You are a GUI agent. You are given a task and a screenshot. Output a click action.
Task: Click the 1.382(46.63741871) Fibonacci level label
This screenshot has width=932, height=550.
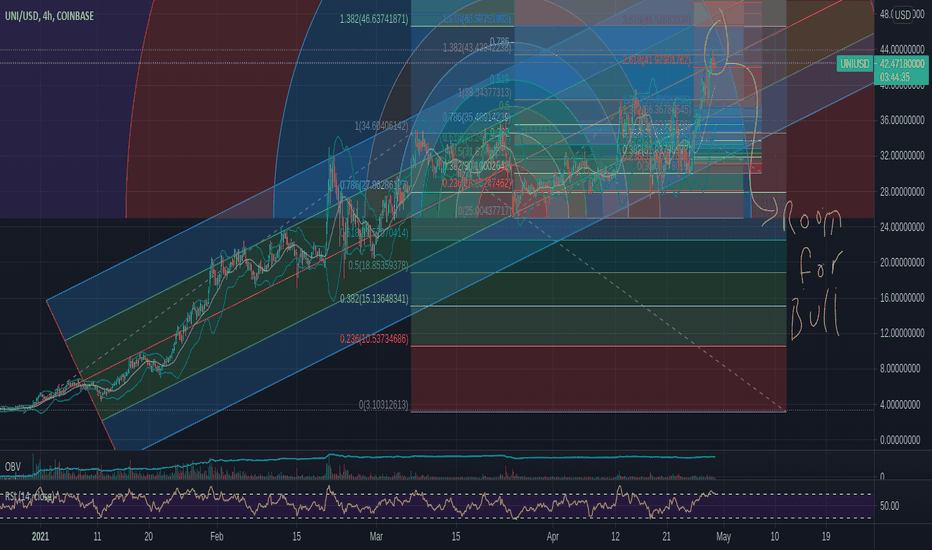click(x=374, y=19)
